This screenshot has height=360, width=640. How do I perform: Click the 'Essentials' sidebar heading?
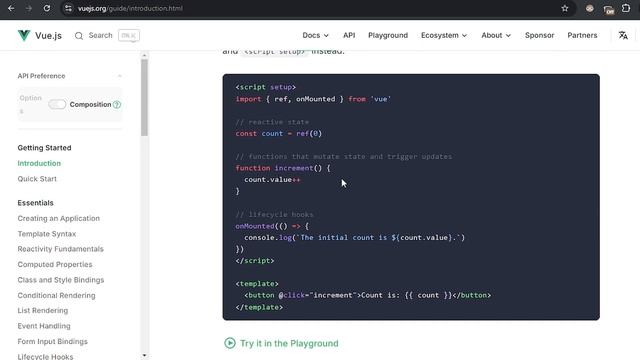point(35,203)
